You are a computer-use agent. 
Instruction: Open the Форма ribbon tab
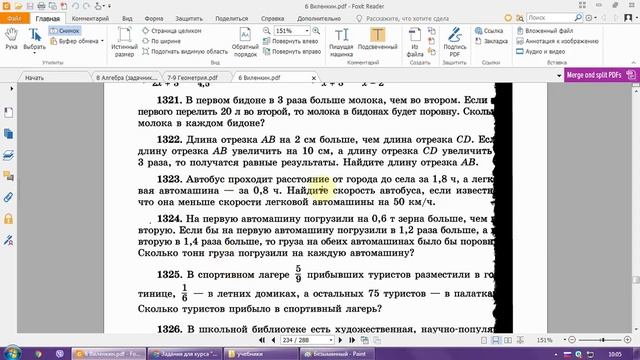click(154, 18)
